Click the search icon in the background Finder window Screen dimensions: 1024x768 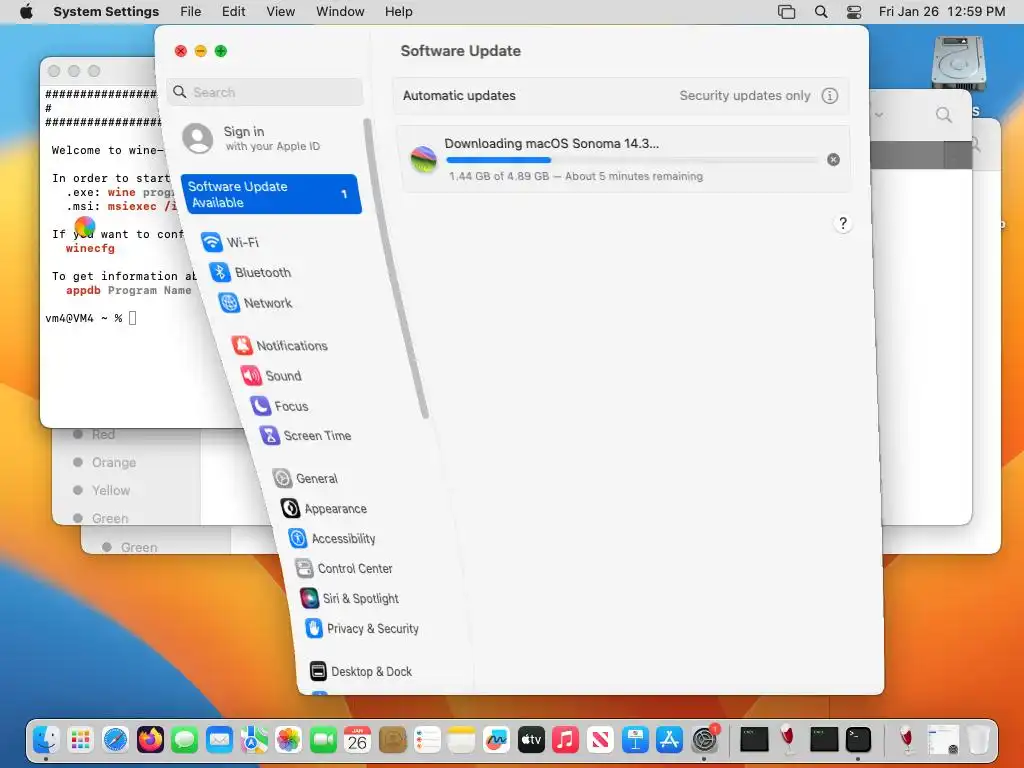point(944,116)
